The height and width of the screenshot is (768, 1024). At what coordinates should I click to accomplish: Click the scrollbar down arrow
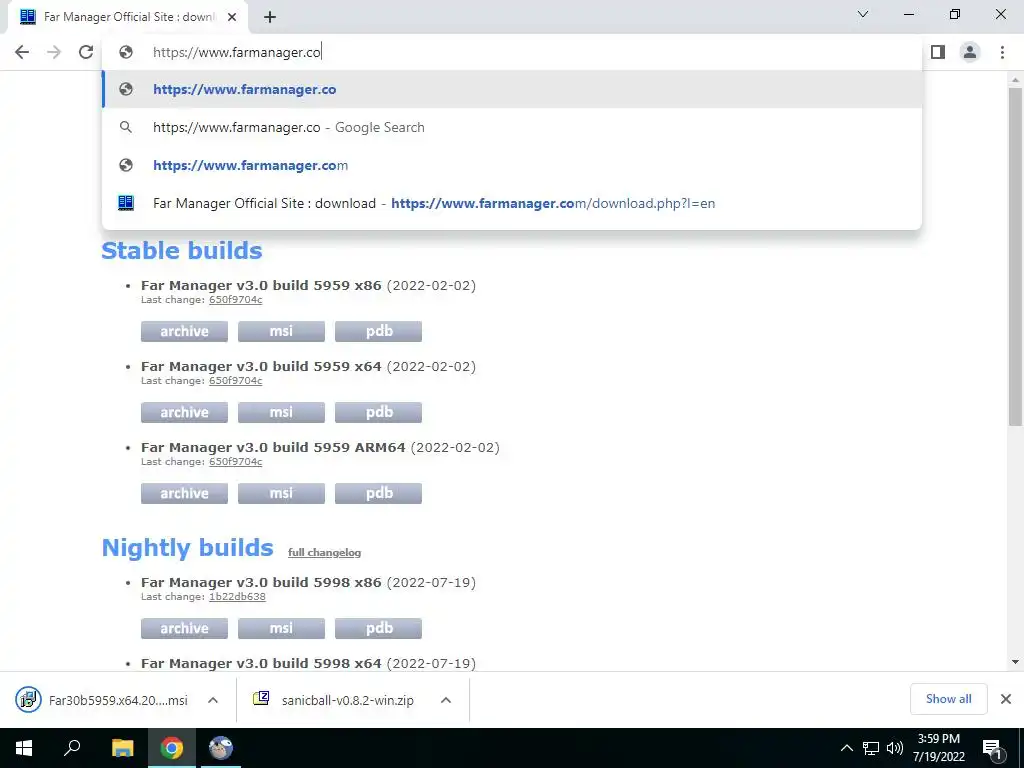[x=1016, y=662]
